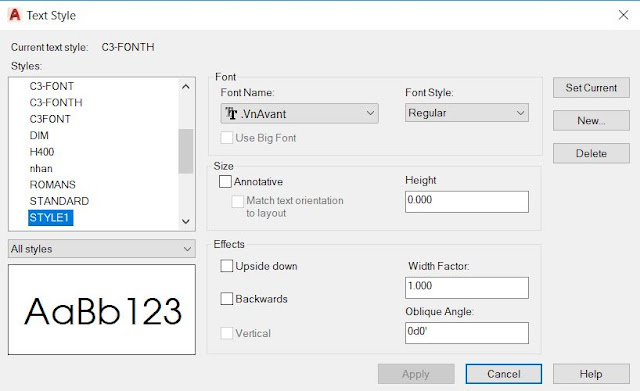The width and height of the screenshot is (640, 391).
Task: Select highlighted STYLE1 style
Action: click(x=51, y=218)
